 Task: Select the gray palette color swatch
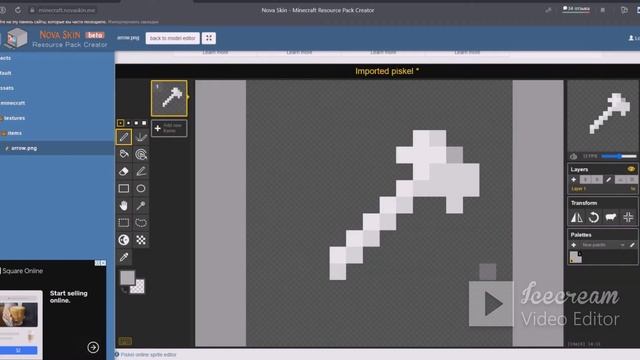[576, 257]
